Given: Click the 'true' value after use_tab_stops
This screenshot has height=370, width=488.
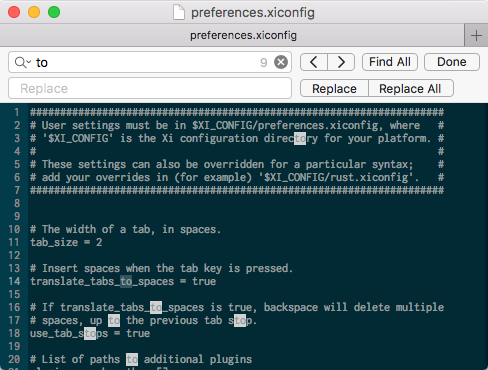Looking at the screenshot, I should point(138,333).
